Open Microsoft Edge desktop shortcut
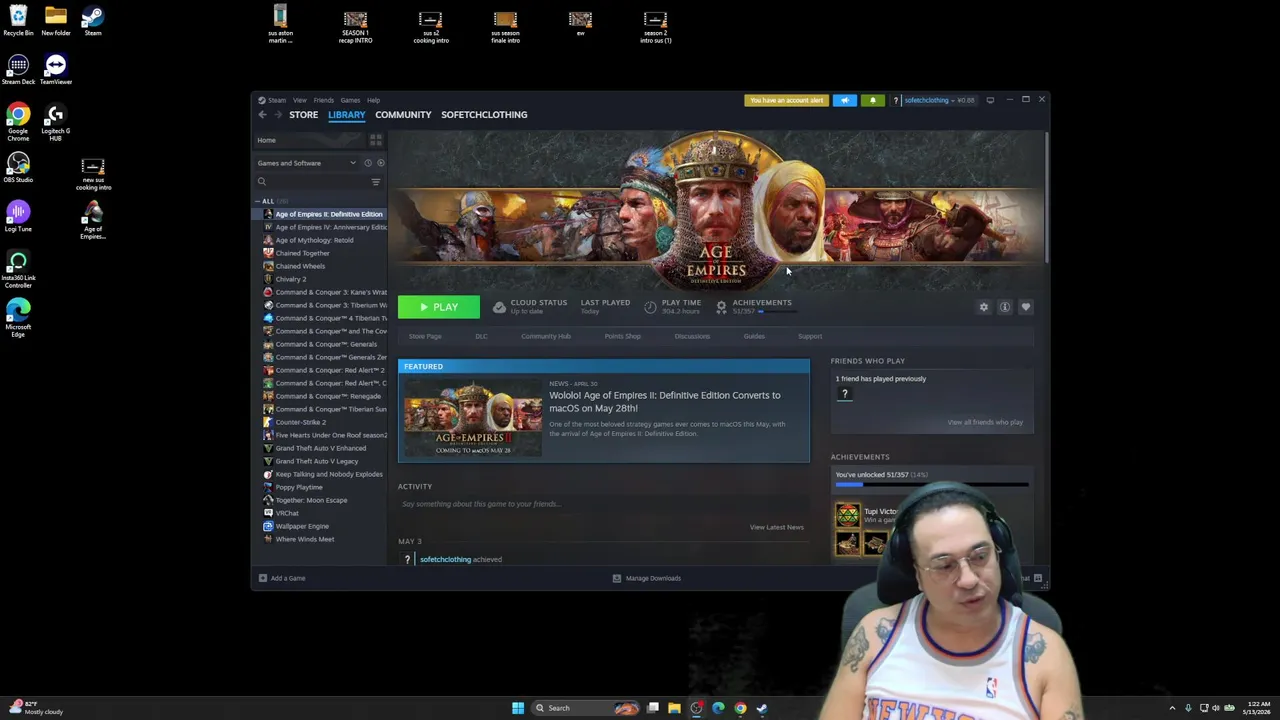 (18, 318)
